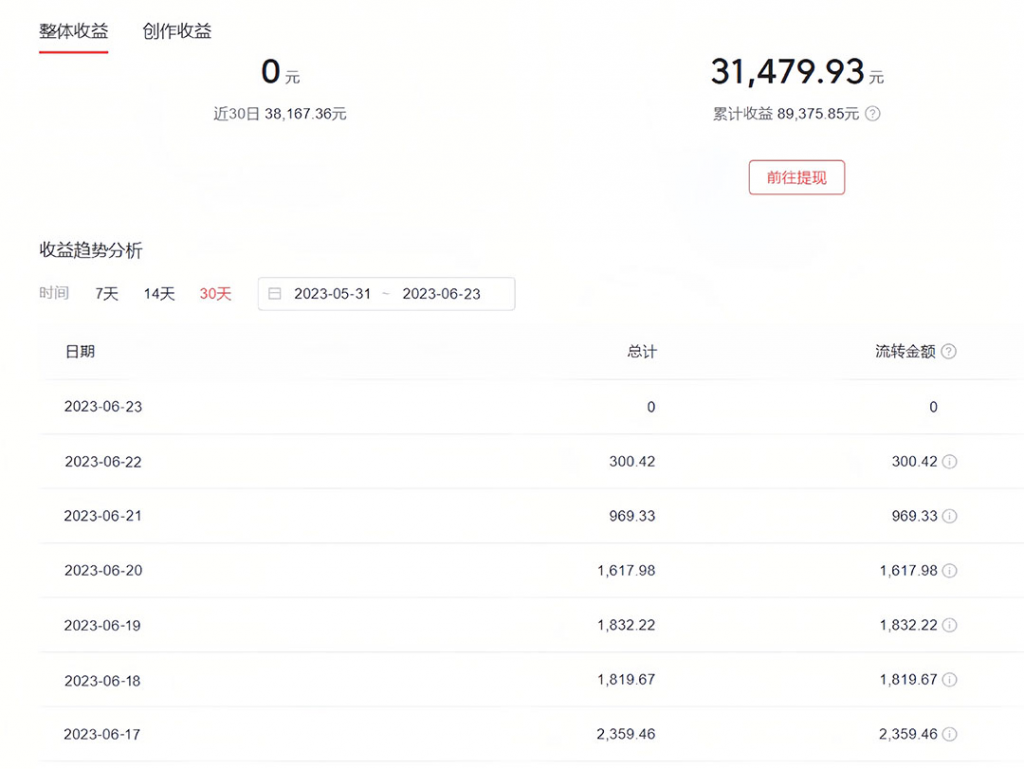The image size is (1024, 769).
Task: Open end date 2023-06-23 picker
Action: pos(441,294)
